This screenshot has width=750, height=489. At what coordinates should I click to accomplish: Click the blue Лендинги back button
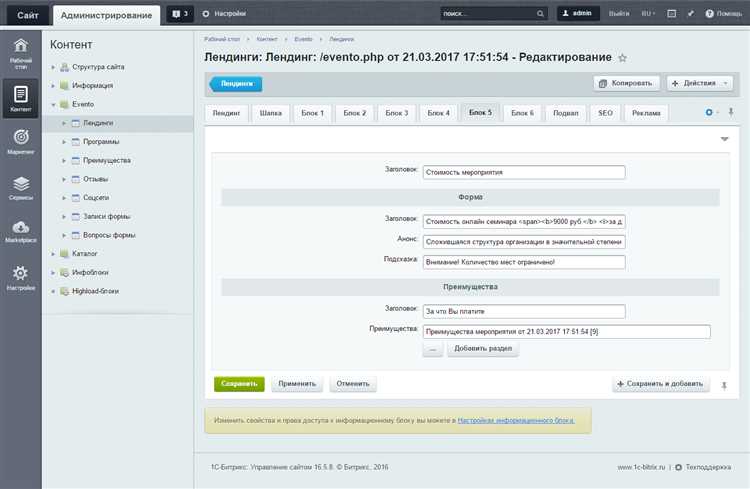[236, 84]
